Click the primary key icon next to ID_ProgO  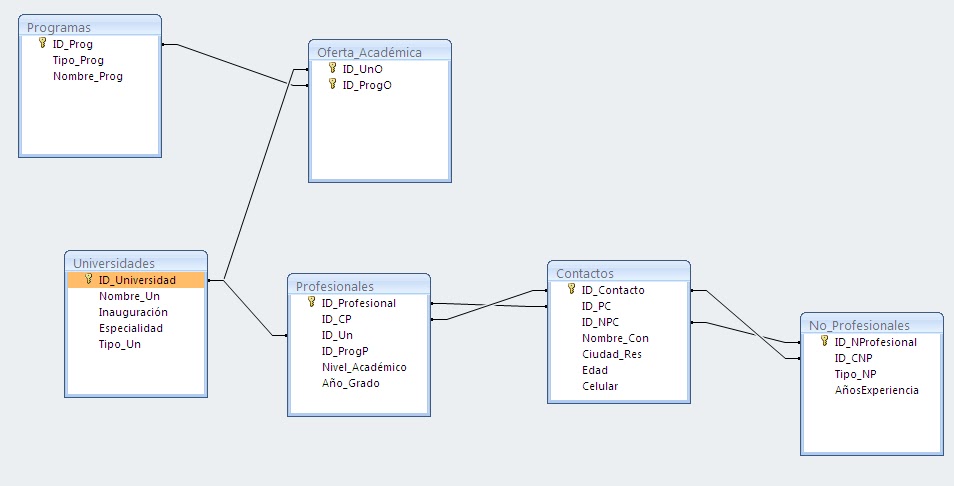click(x=332, y=84)
